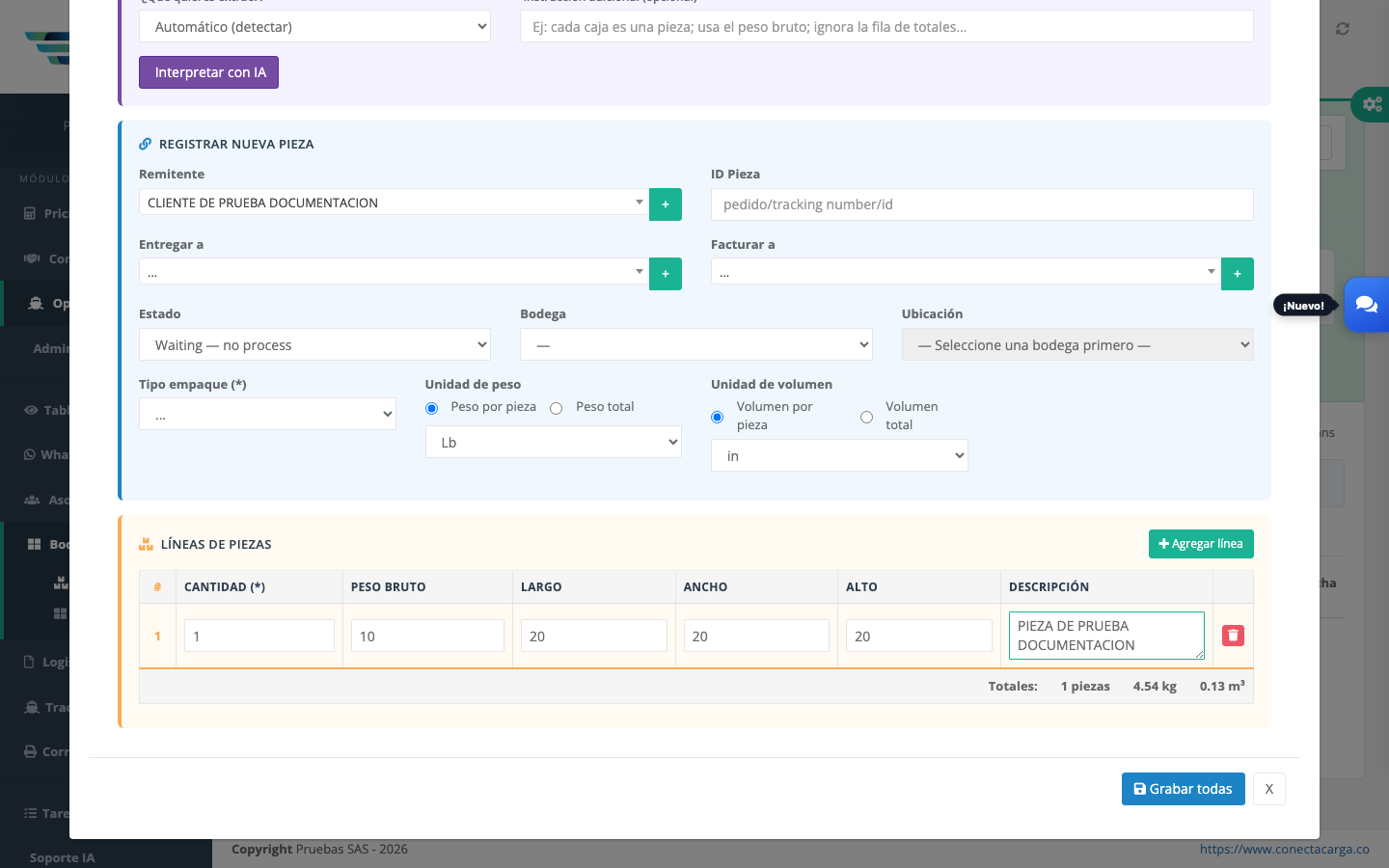Click the Interpretar con IA button
This screenshot has height=868, width=1389.
208,72
